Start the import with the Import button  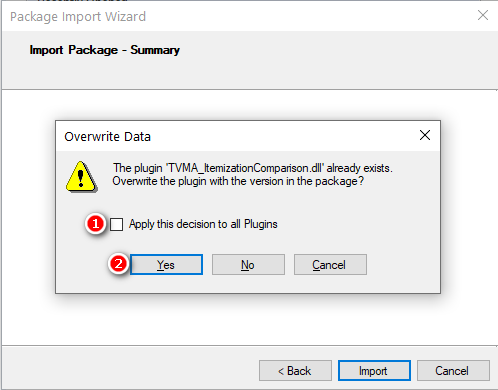pos(374,370)
